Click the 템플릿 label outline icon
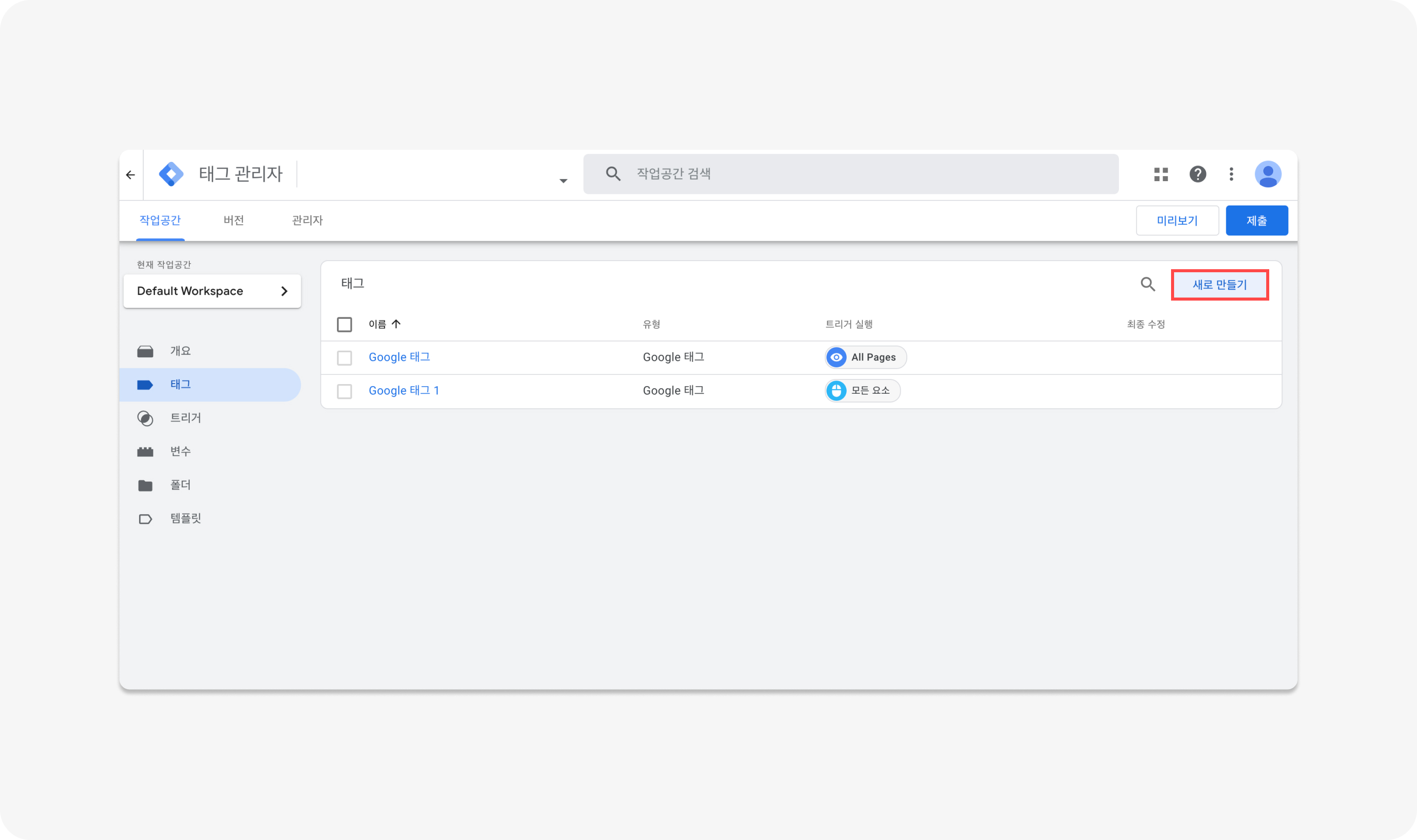 tap(145, 519)
